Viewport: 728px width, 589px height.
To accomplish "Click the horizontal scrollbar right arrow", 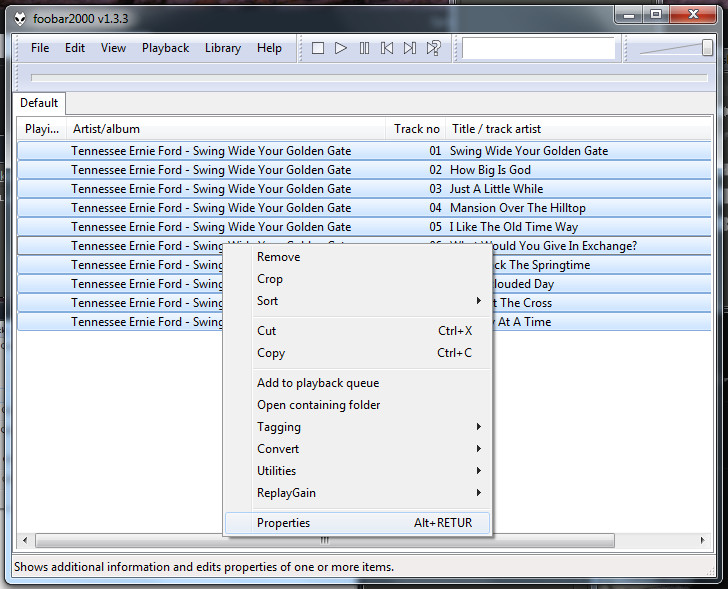I will (702, 540).
